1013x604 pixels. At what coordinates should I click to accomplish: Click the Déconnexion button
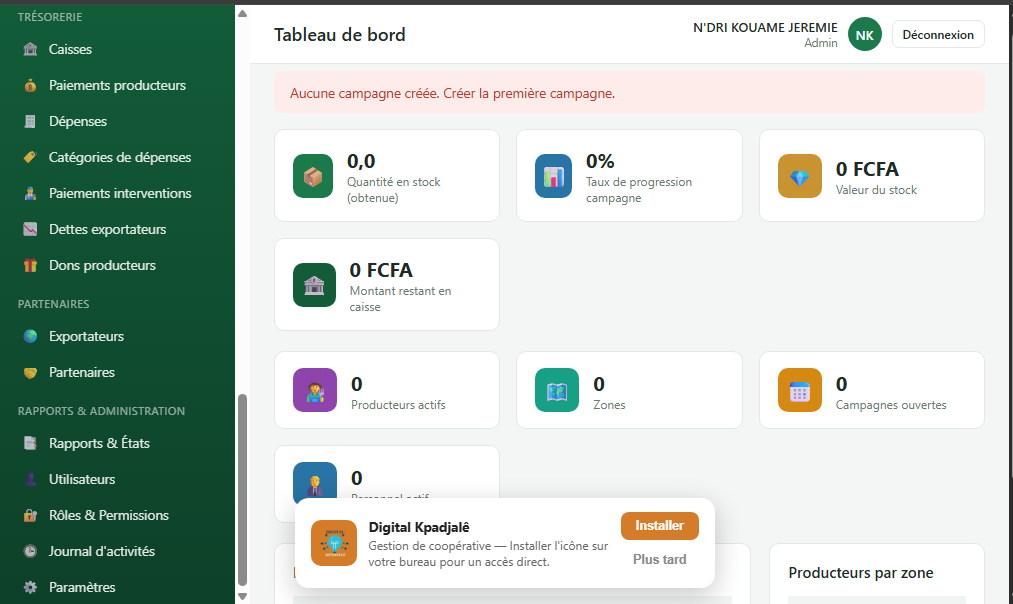[938, 35]
